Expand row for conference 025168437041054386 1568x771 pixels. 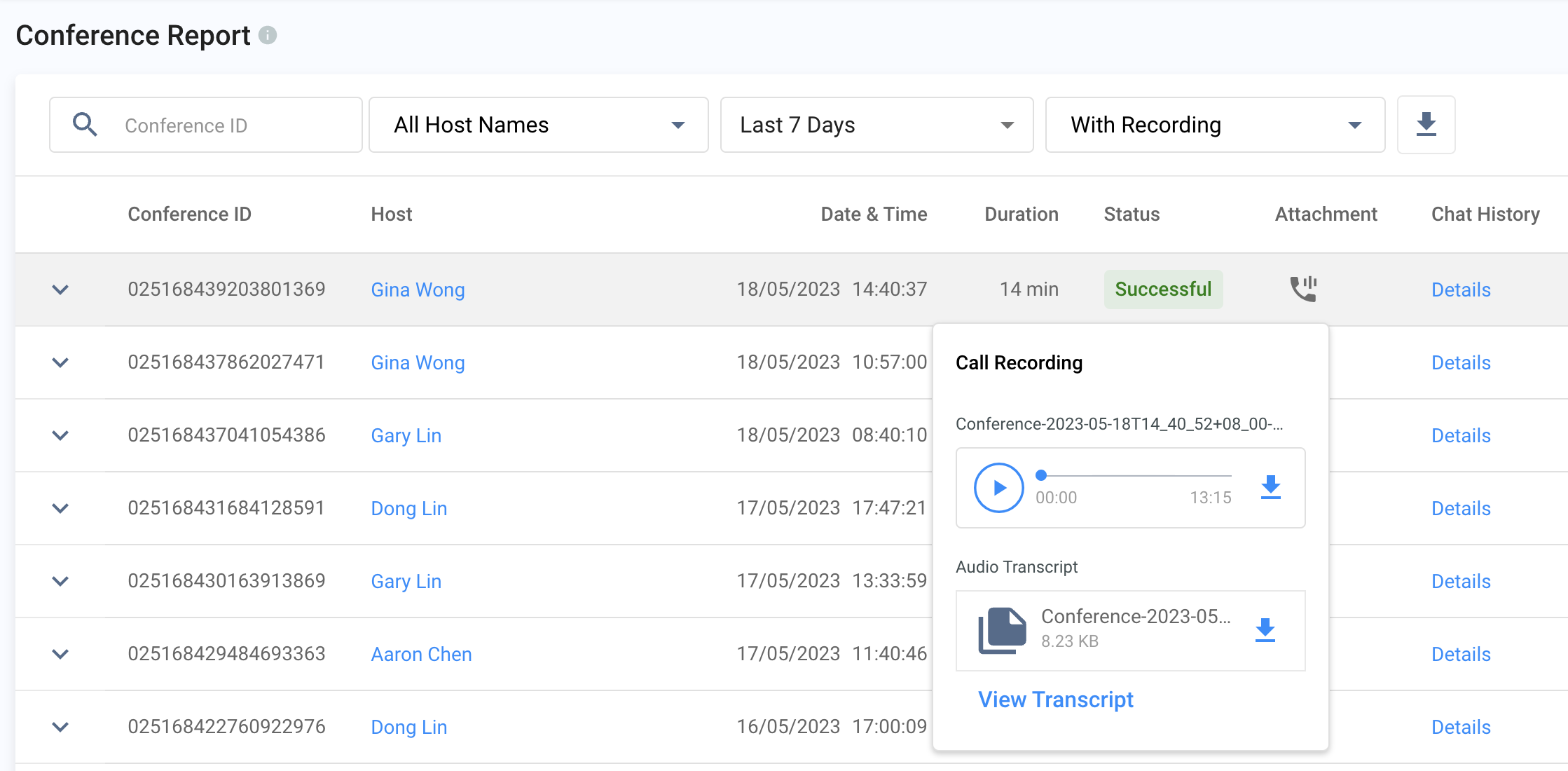tap(61, 435)
